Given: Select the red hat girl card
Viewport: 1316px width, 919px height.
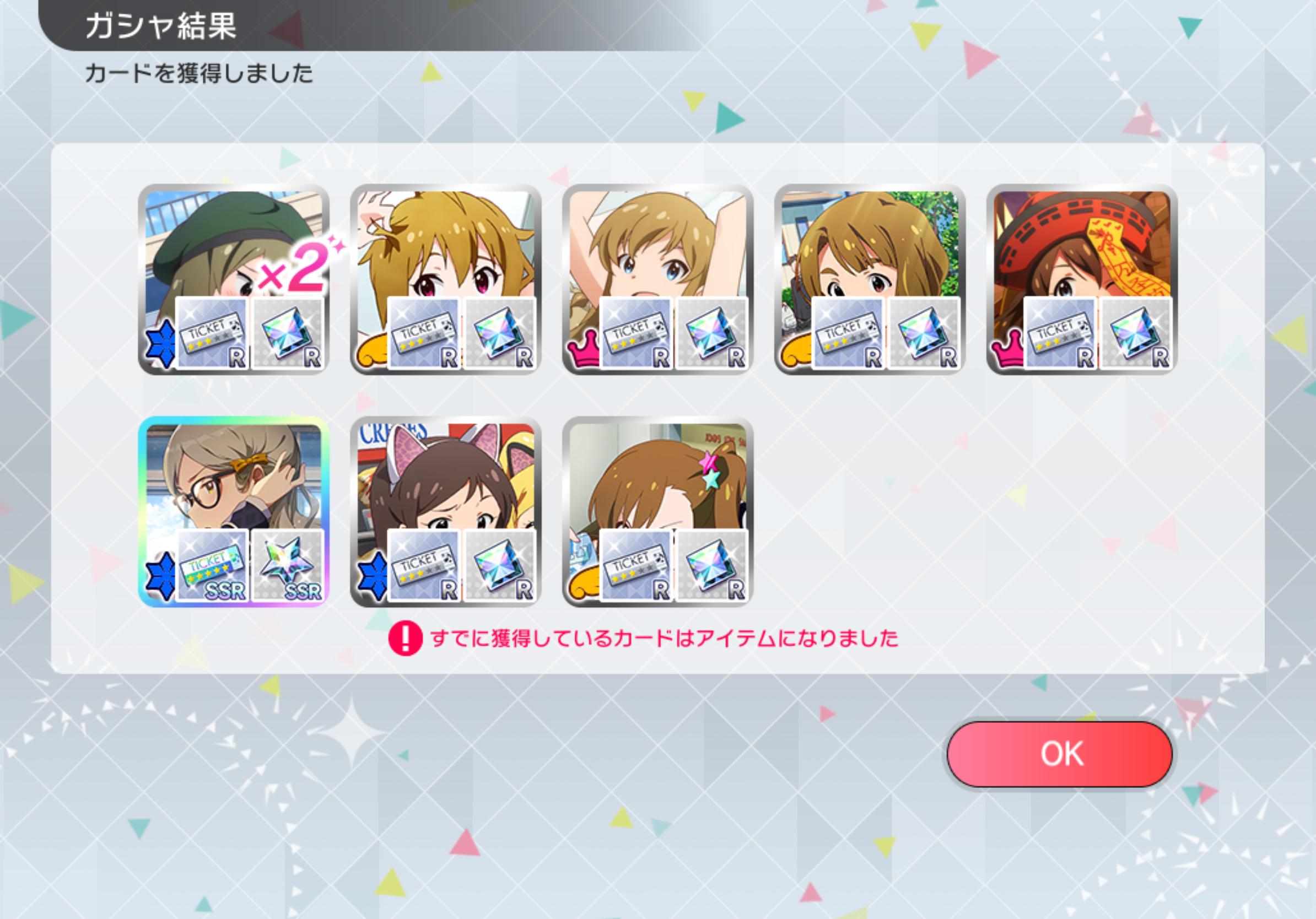Looking at the screenshot, I should pyautogui.click(x=1082, y=279).
